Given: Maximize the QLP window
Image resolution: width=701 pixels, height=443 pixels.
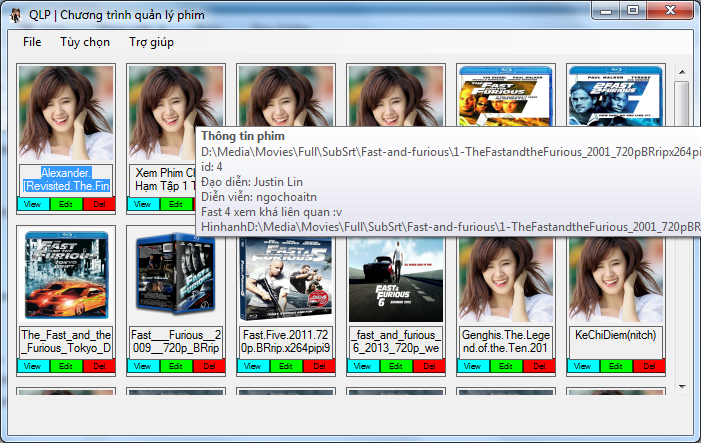Looking at the screenshot, I should (633, 11).
